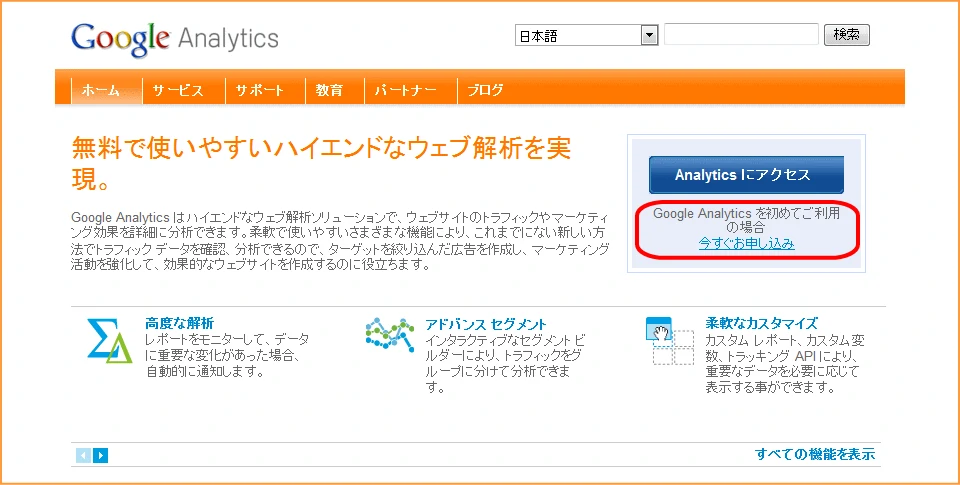Click the next feature arrow icon

(100, 456)
